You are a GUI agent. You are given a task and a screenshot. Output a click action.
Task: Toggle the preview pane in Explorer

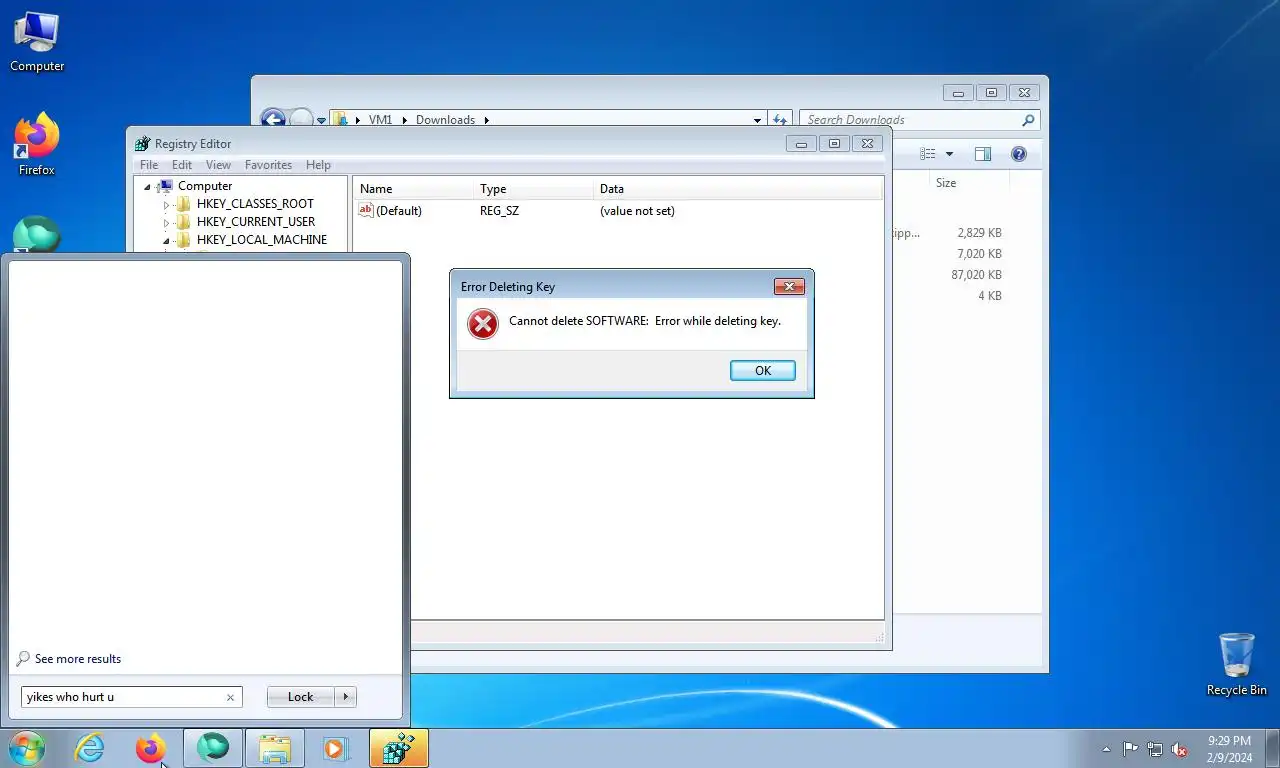[983, 154]
